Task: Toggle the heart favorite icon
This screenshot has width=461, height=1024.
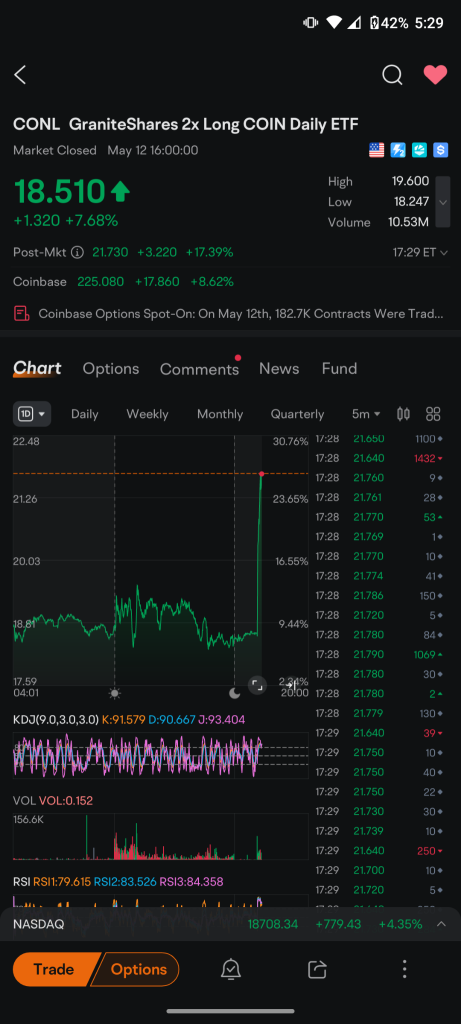Action: (435, 75)
